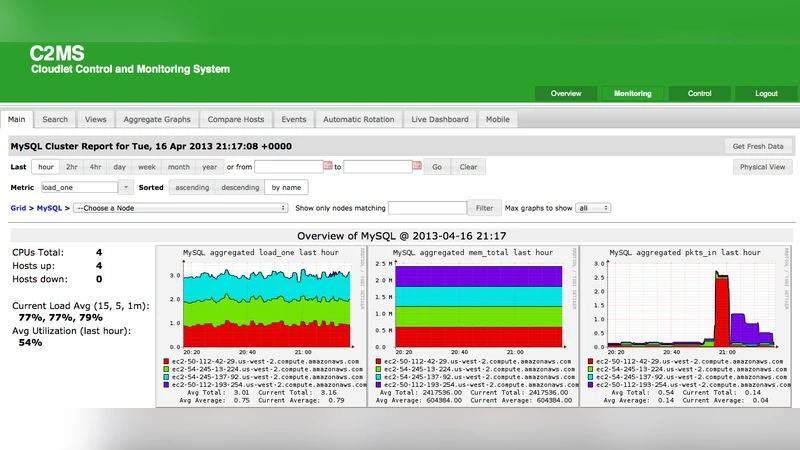800x450 pixels.
Task: Sort nodes in ascending order
Action: pyautogui.click(x=190, y=187)
